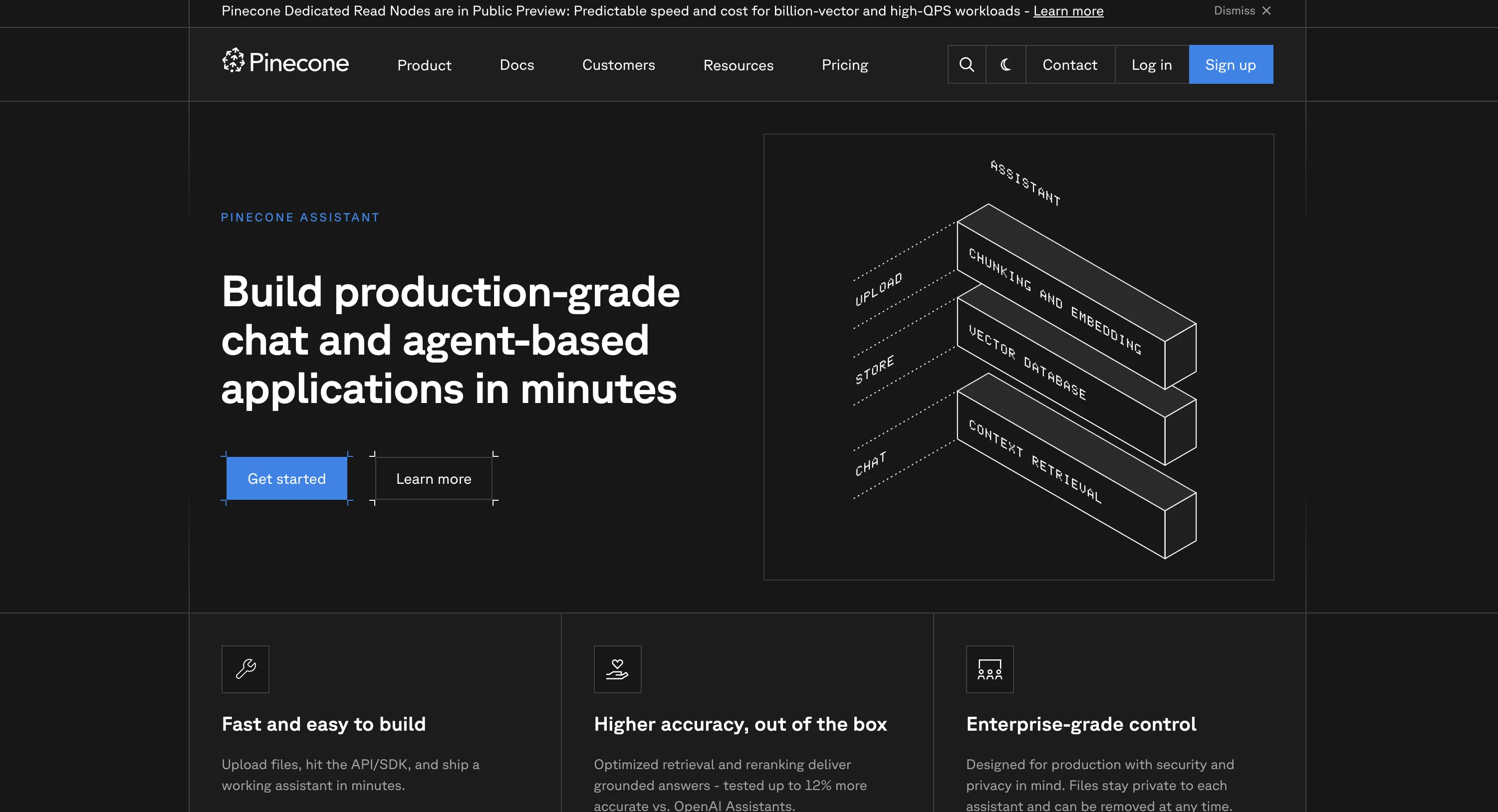
Task: Click the Log in link
Action: pyautogui.click(x=1151, y=64)
